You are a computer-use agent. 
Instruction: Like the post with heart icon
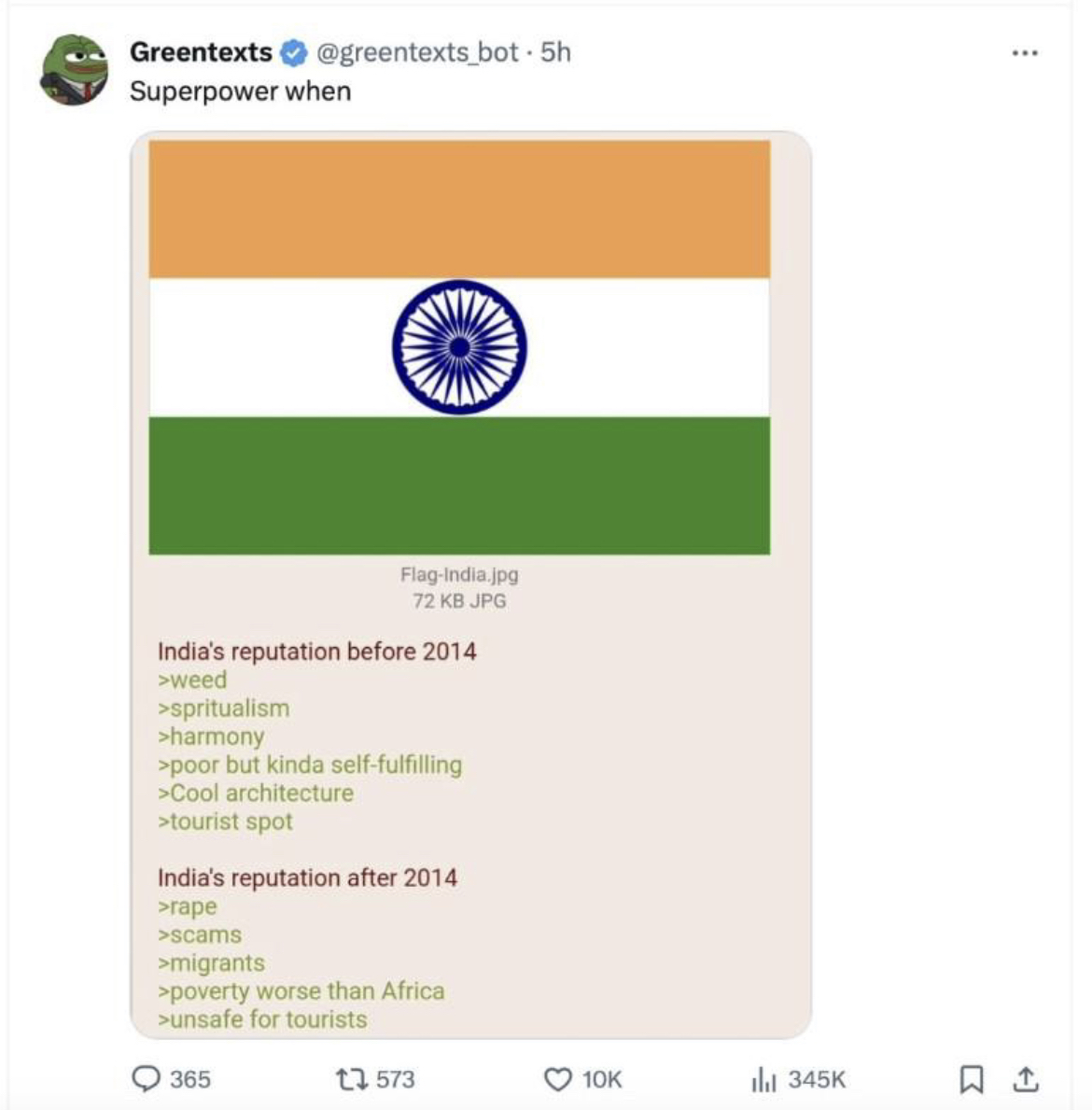point(558,1079)
